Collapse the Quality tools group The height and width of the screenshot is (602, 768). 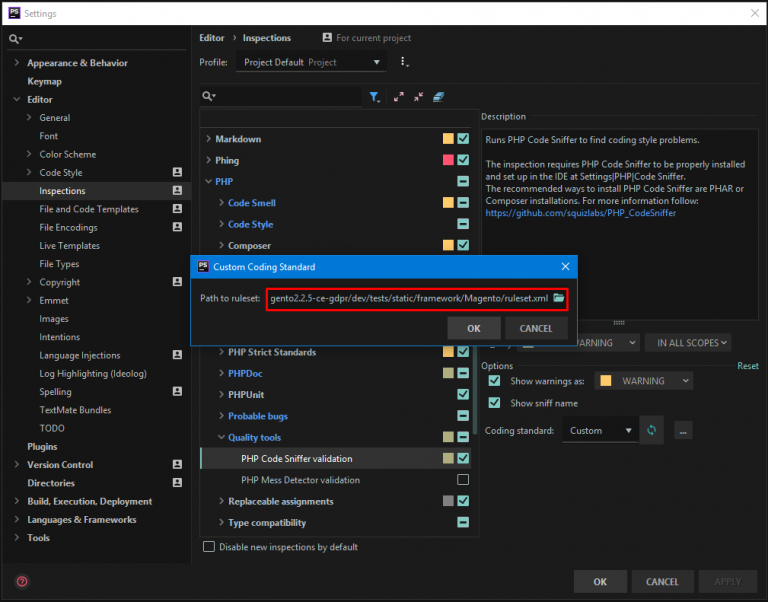221,437
